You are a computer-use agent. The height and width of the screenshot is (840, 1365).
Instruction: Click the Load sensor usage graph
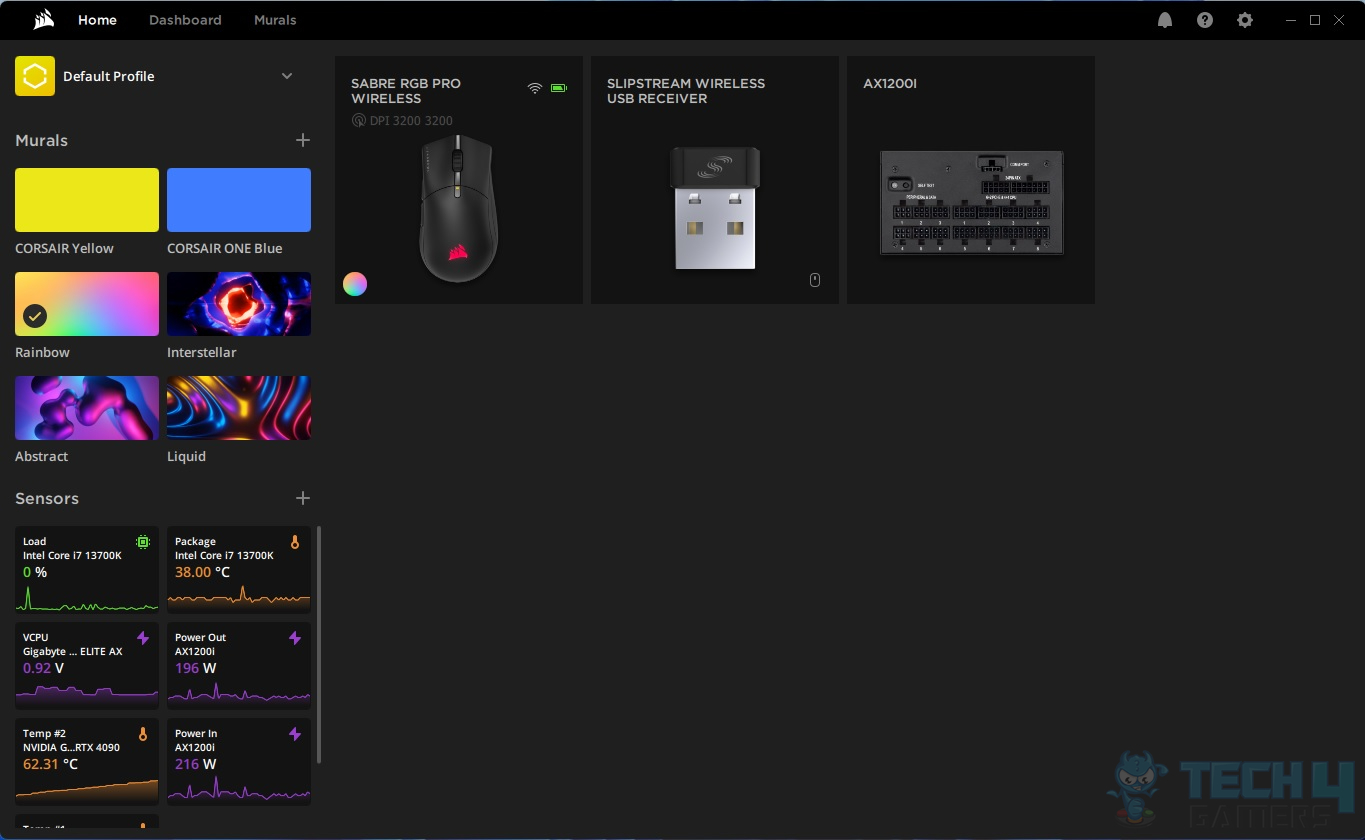pyautogui.click(x=87, y=598)
